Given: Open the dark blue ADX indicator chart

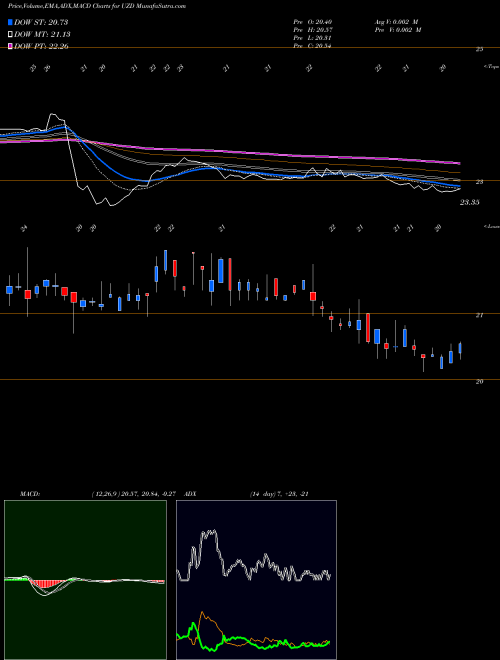Looking at the screenshot, I should click(256, 580).
